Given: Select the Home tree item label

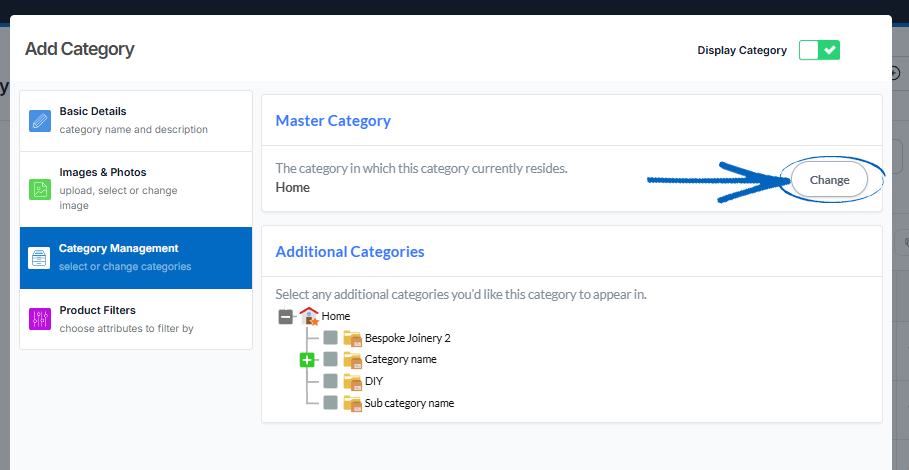Looking at the screenshot, I should pyautogui.click(x=336, y=316).
